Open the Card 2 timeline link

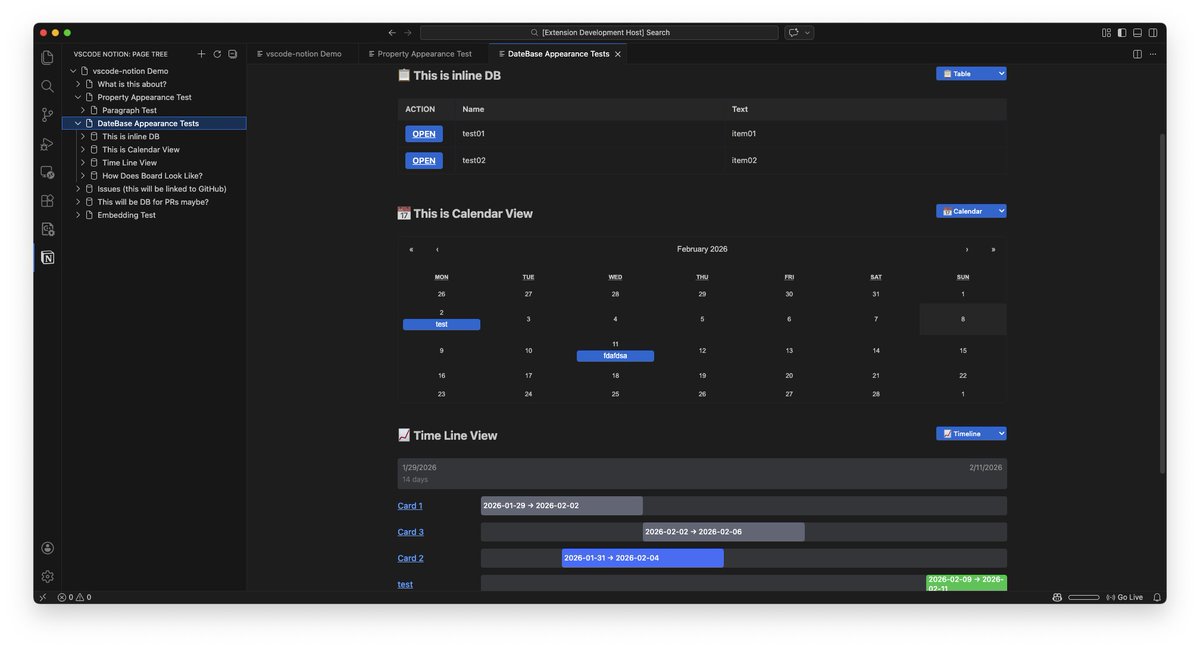(411, 558)
